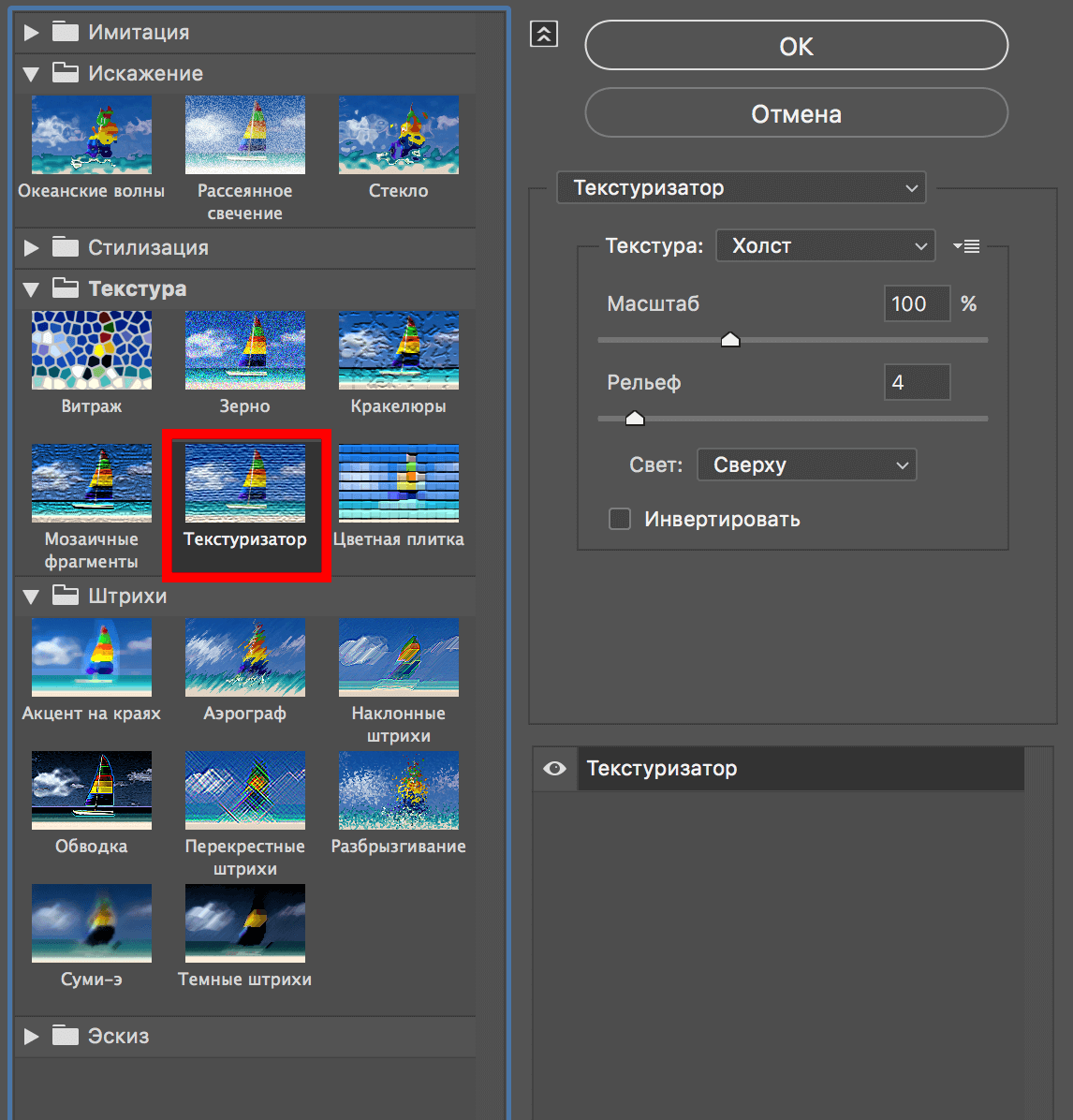
Task: Apply the Стекло distortion filter
Action: [x=398, y=135]
